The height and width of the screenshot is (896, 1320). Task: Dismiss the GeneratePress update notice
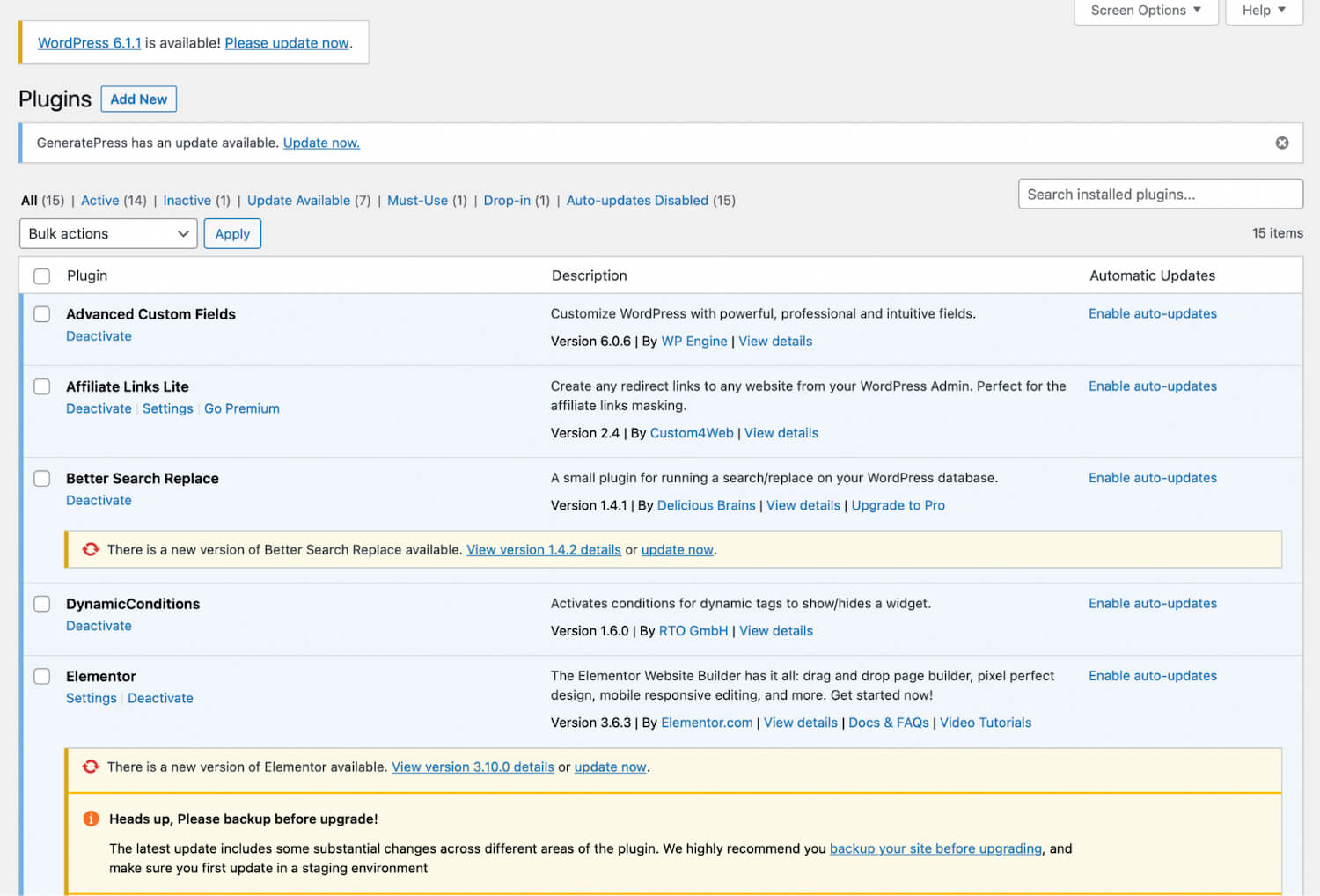[x=1282, y=143]
